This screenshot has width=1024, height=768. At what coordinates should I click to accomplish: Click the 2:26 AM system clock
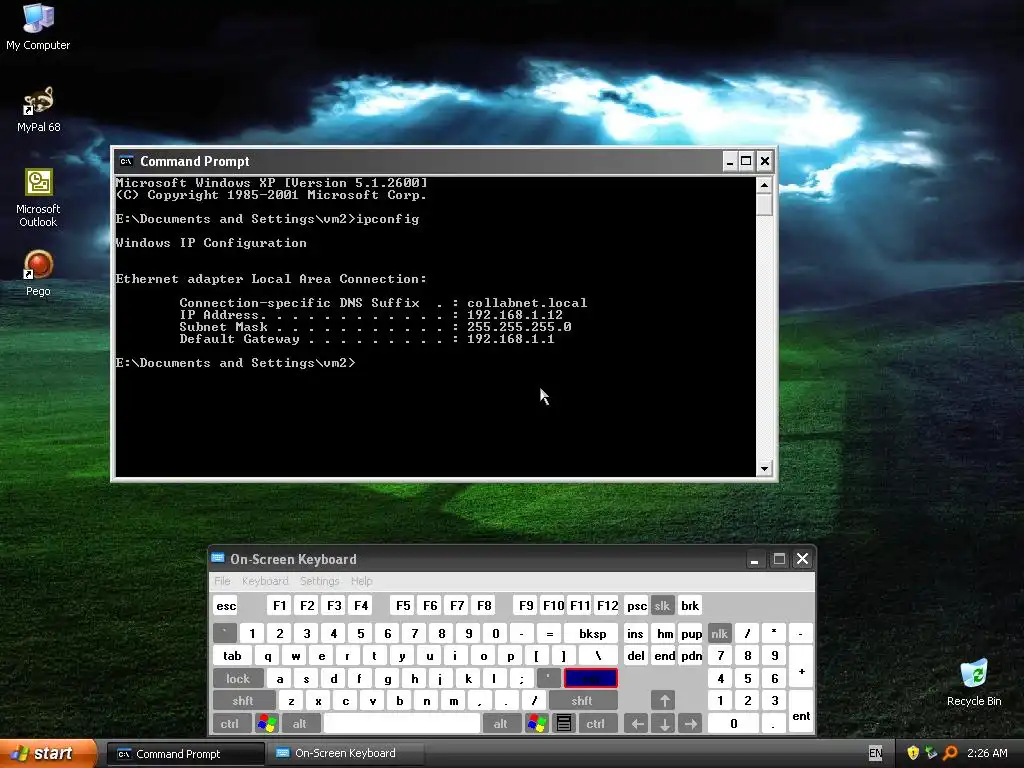click(987, 753)
